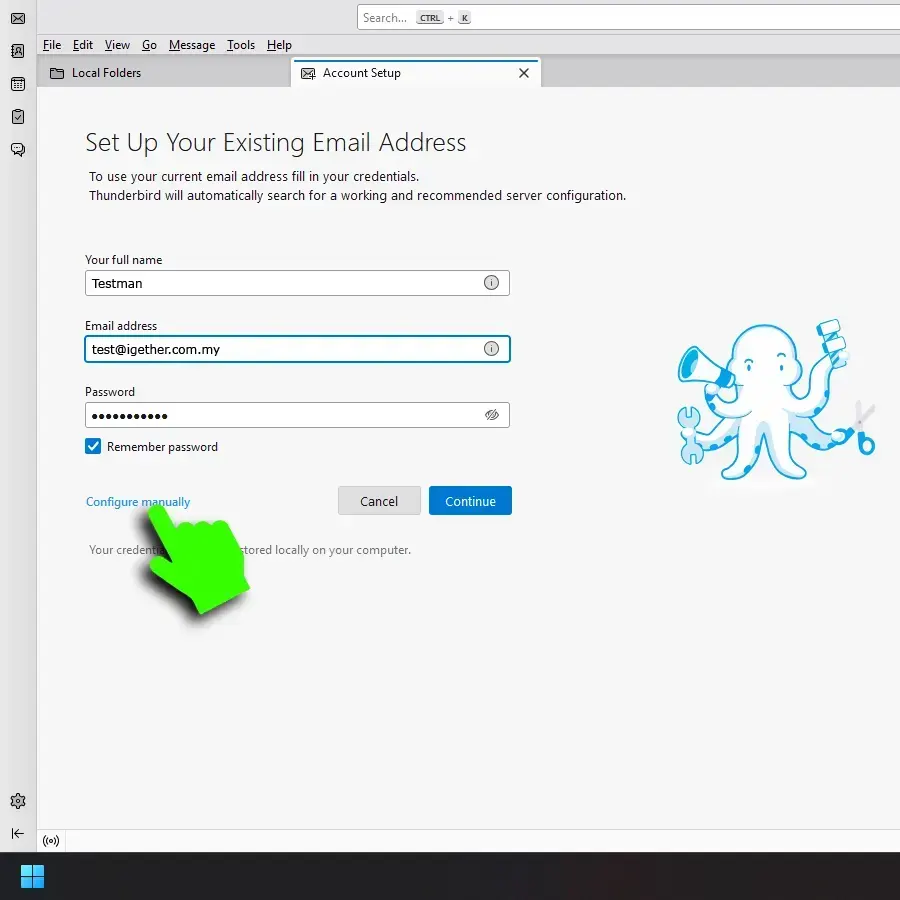Click the Configure manually link
The image size is (900, 900).
click(137, 502)
